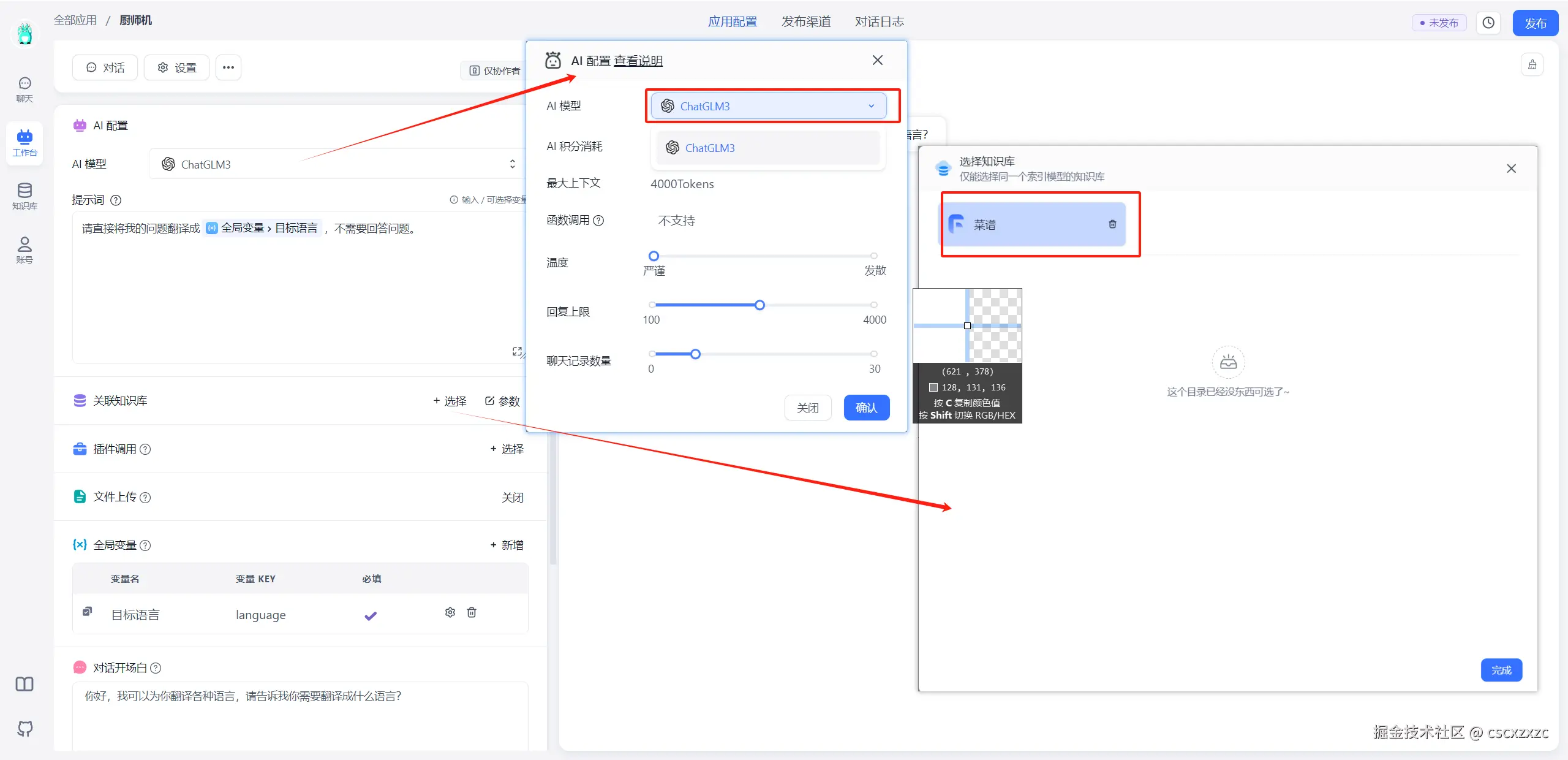
Task: Open settings gear for 目标语言 variable
Action: point(450,612)
